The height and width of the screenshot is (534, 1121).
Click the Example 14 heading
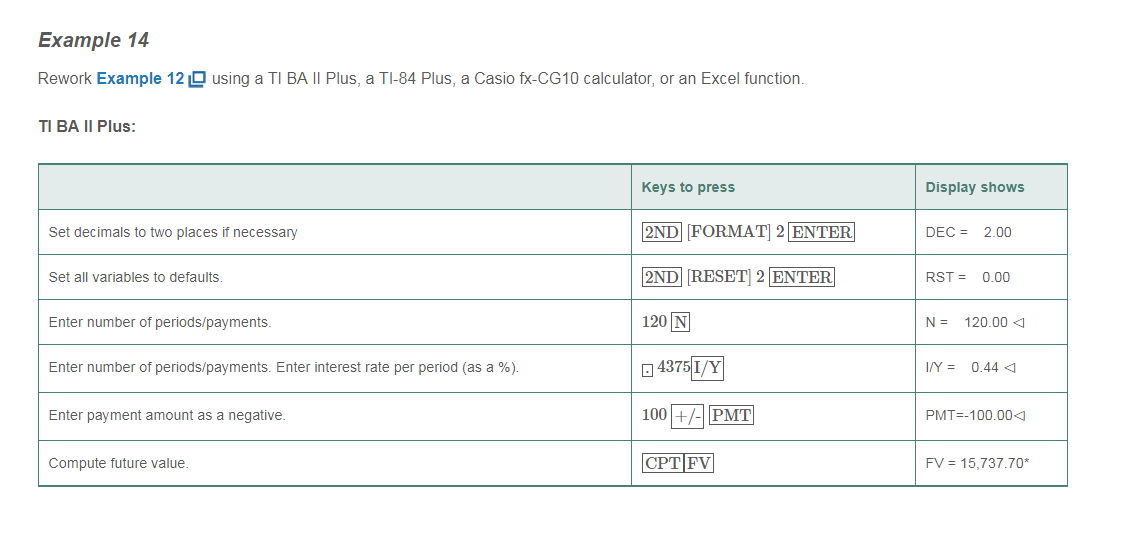click(93, 40)
